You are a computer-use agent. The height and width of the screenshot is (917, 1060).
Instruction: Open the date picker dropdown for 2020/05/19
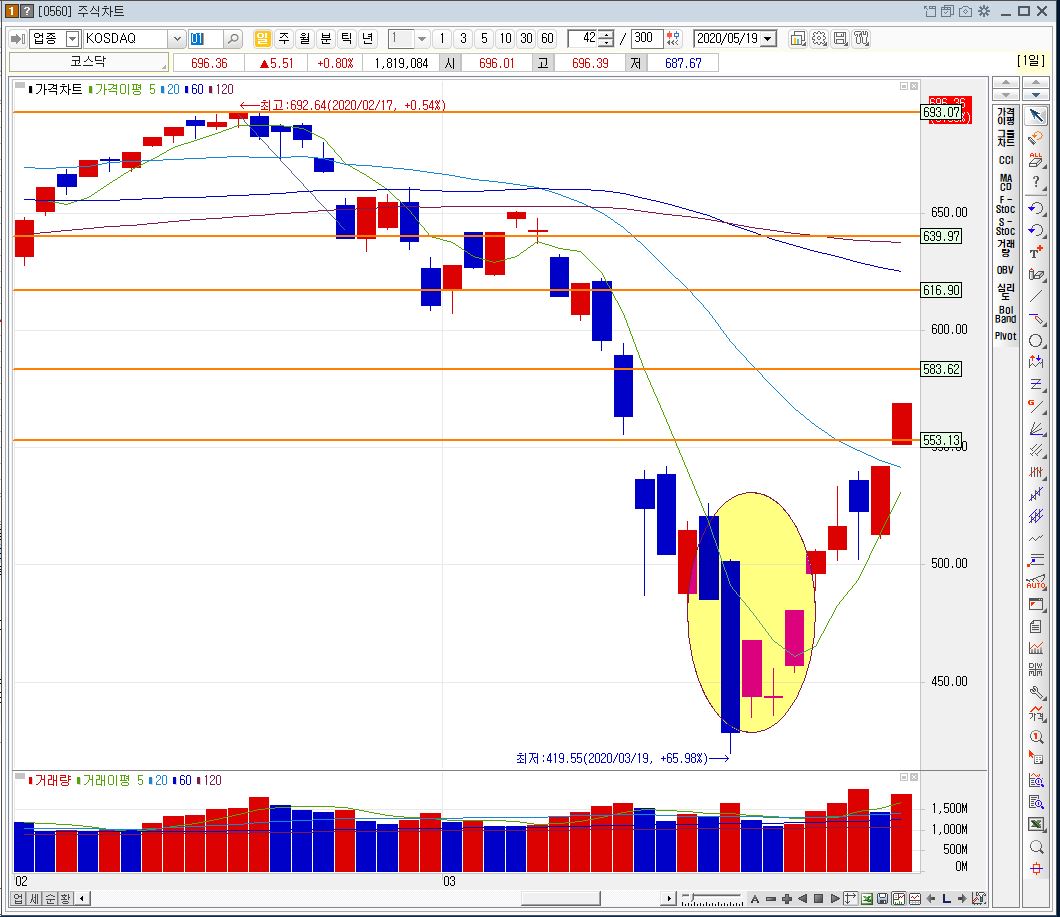(767, 39)
